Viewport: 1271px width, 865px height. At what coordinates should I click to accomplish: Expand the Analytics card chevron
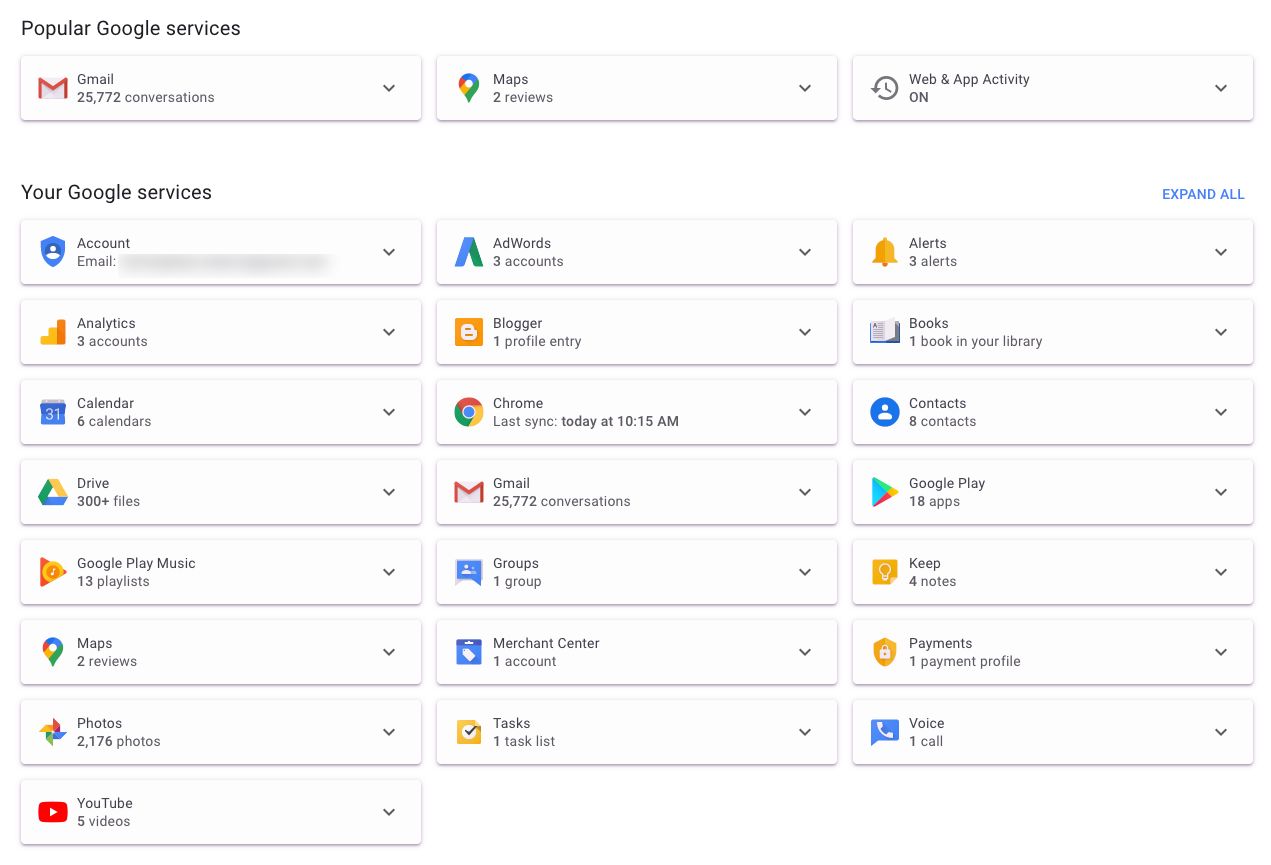click(389, 332)
